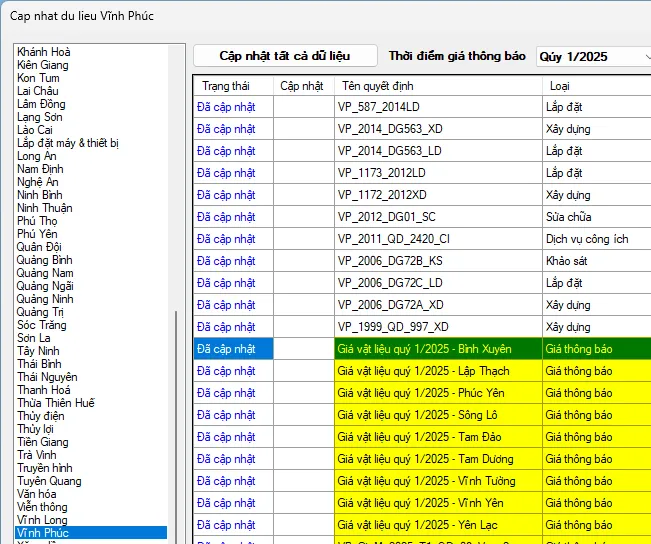The image size is (651, 544).
Task: Click the 'Cập nhật' cell for VP_1173_2012LD
Action: pos(302,173)
